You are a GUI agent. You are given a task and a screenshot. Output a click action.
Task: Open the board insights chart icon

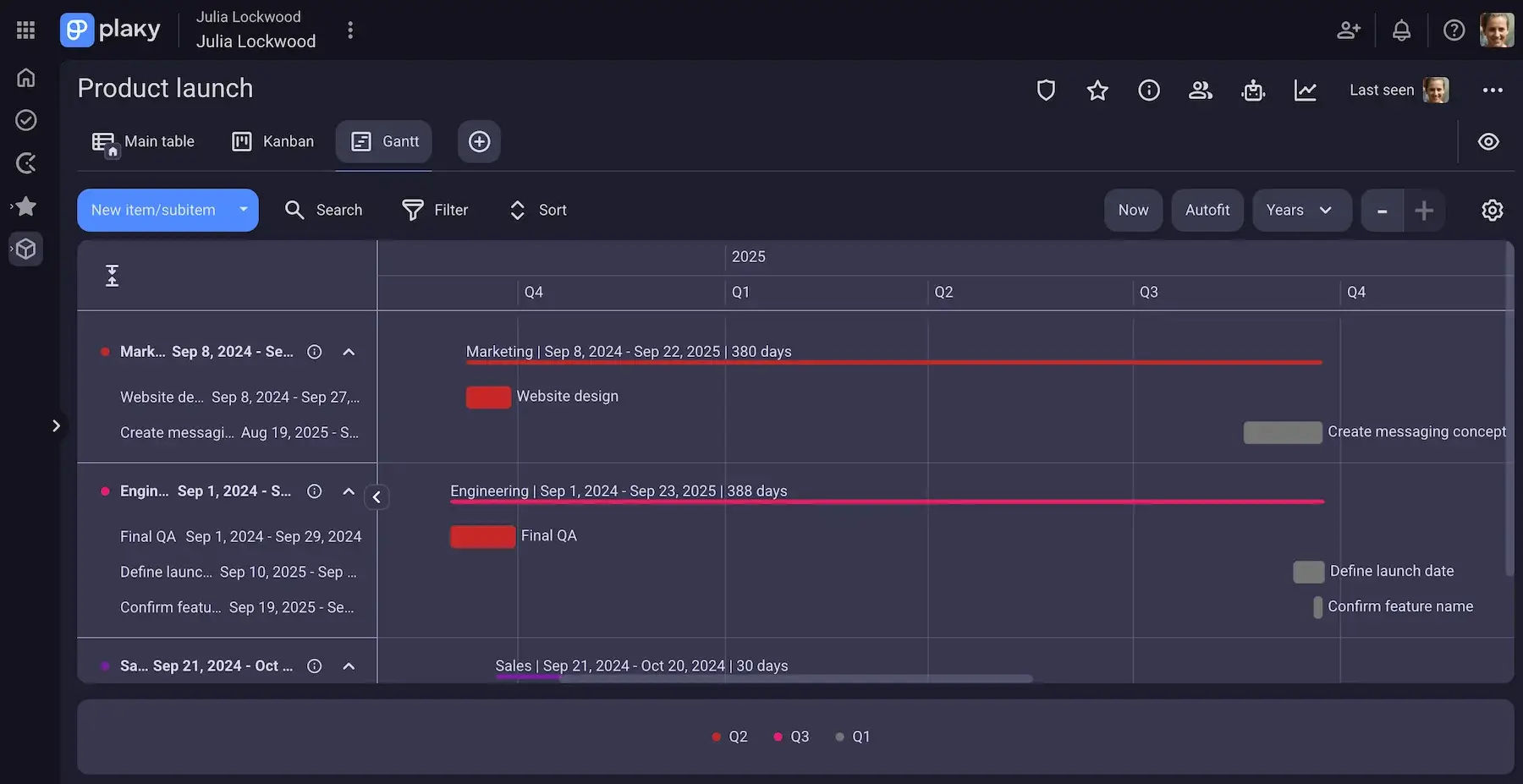1306,90
